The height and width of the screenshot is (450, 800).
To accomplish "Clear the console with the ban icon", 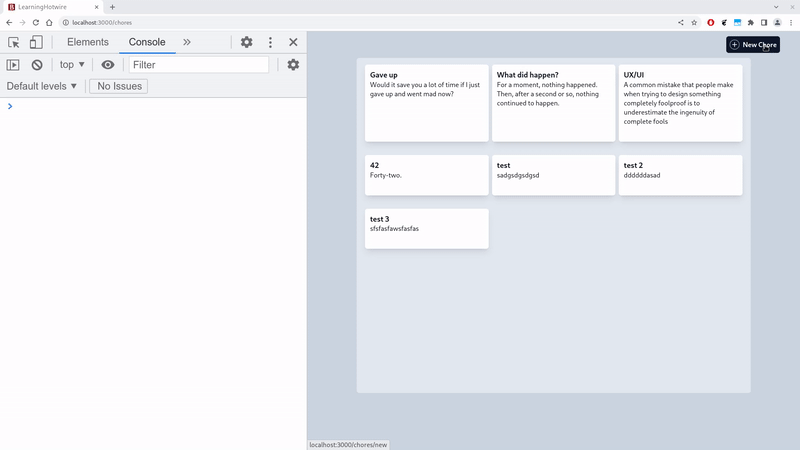I will coord(37,65).
